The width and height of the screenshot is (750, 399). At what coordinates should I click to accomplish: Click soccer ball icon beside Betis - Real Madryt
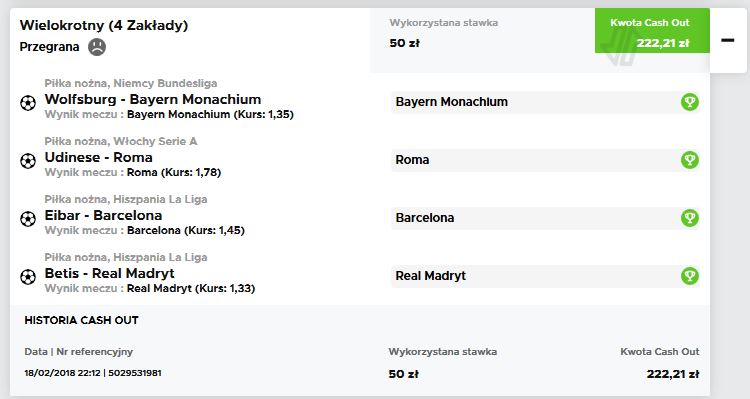28,277
